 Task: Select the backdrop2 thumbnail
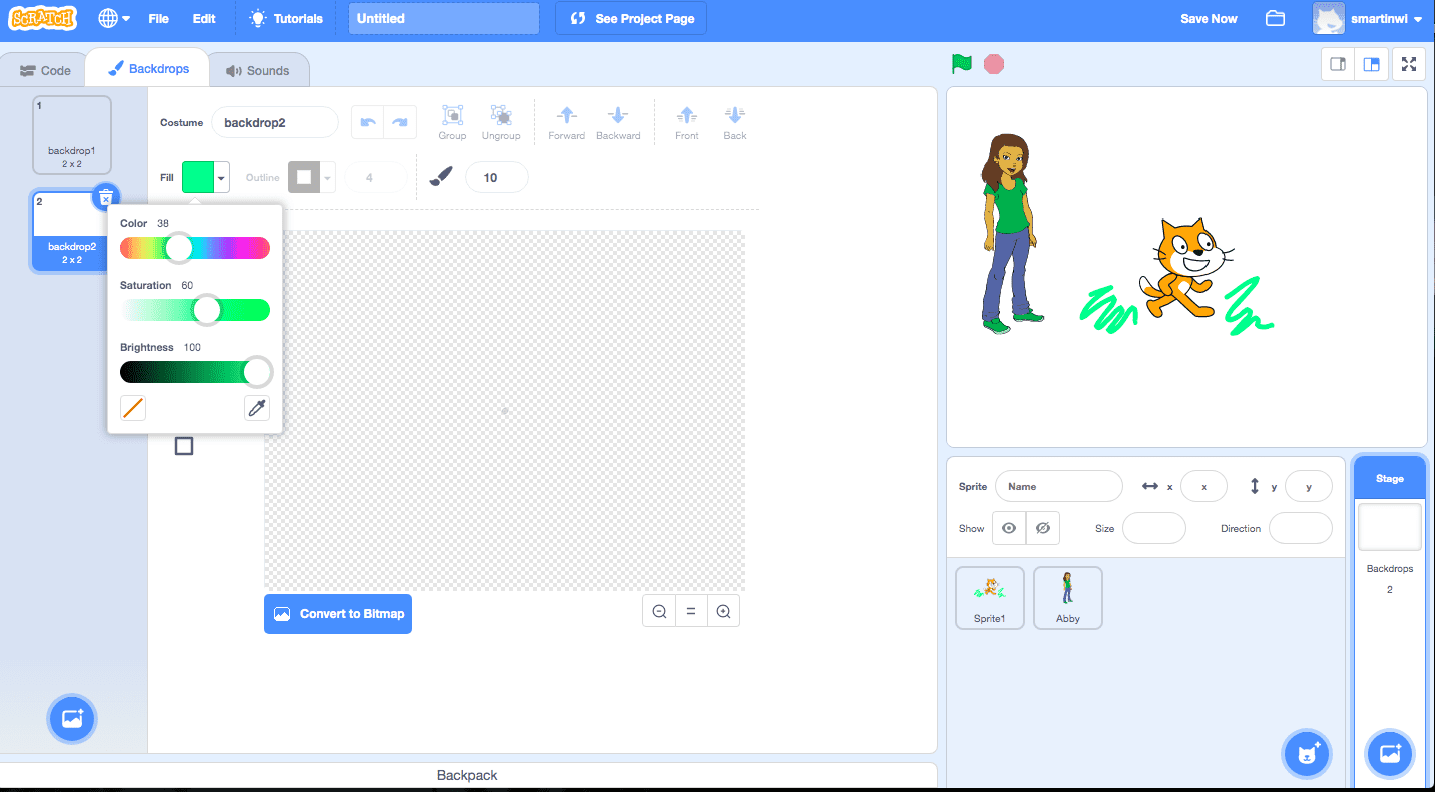point(71,231)
